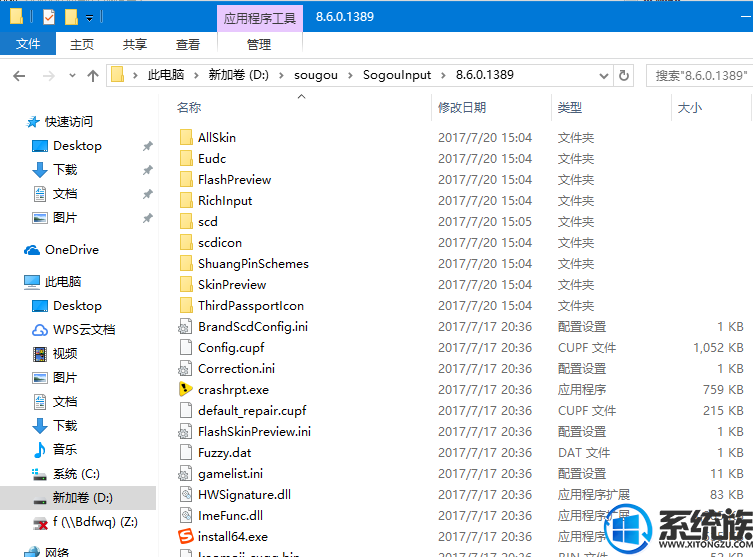
Task: Select FlashSkinPreview.ini file icon
Action: tap(185, 432)
